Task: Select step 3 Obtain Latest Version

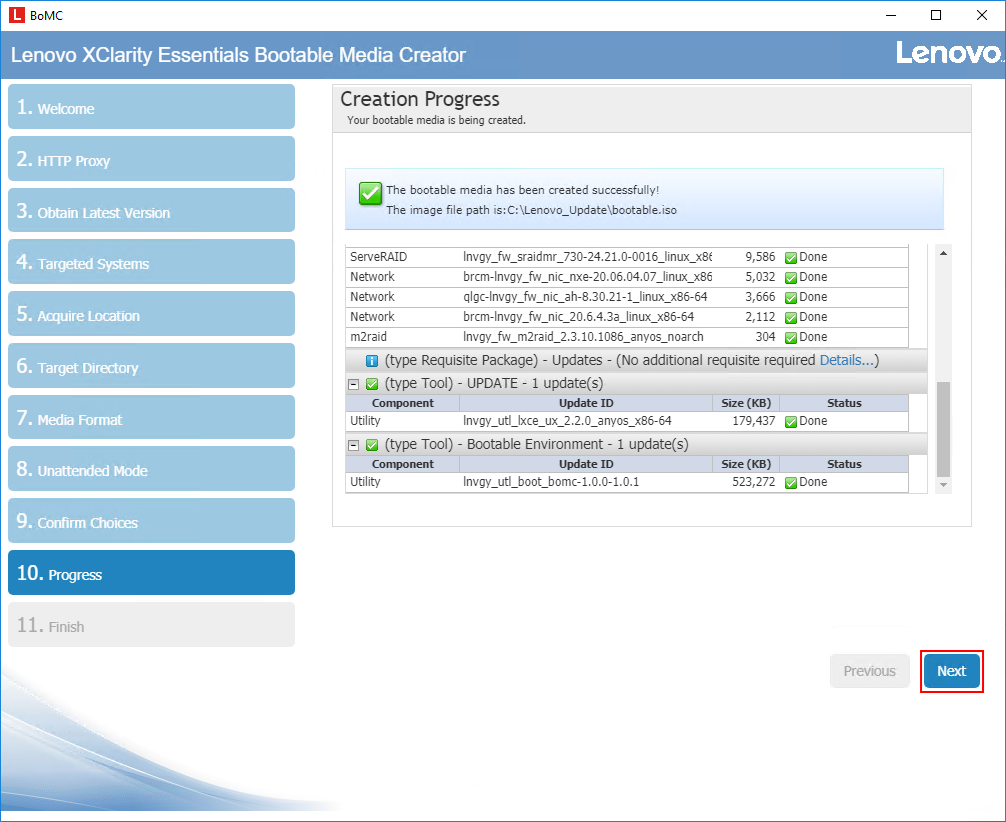Action: pyautogui.click(x=151, y=210)
